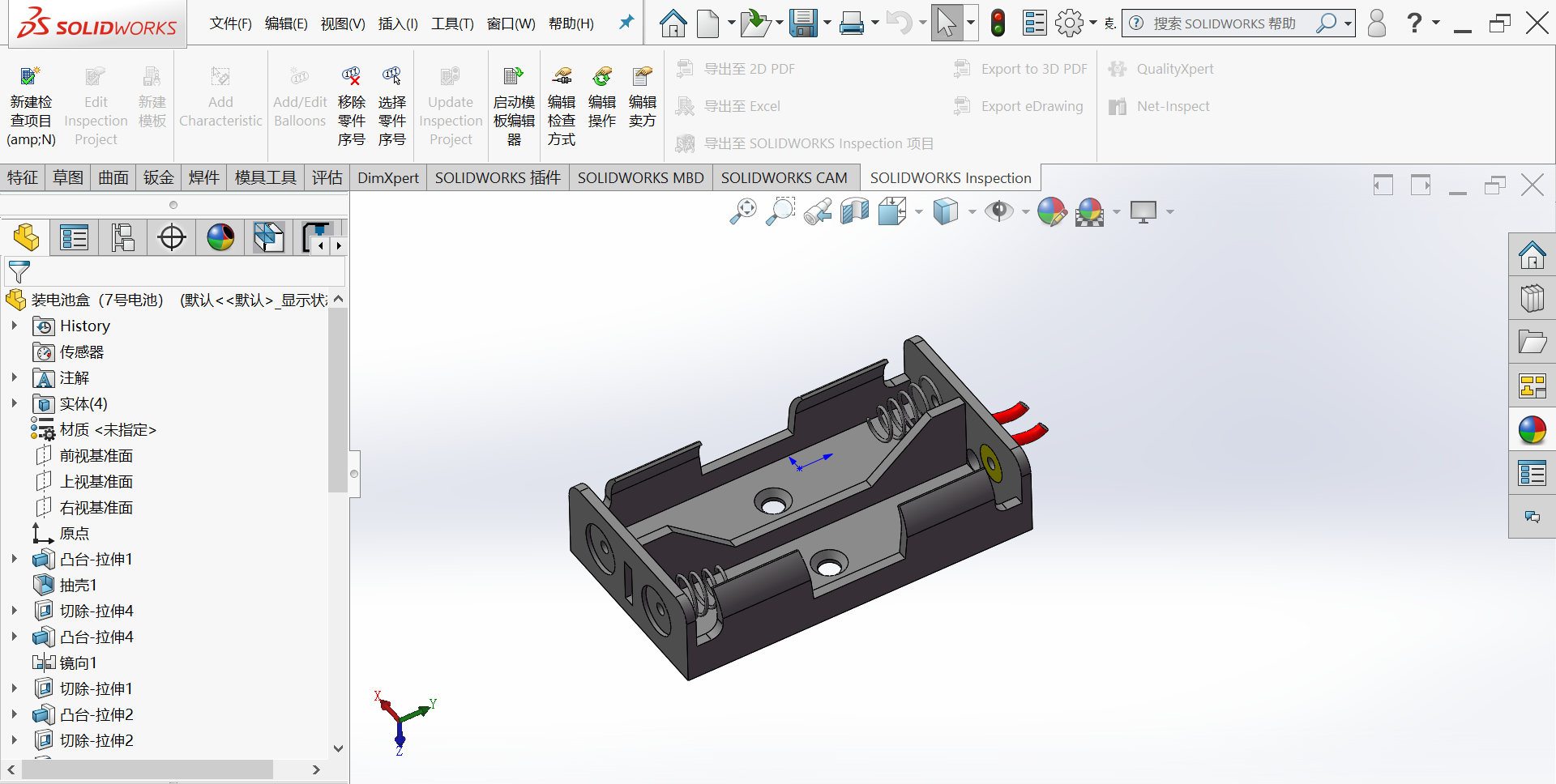Toggle the pin on the menu bar
Viewport: 1556px width, 784px height.
coord(626,23)
